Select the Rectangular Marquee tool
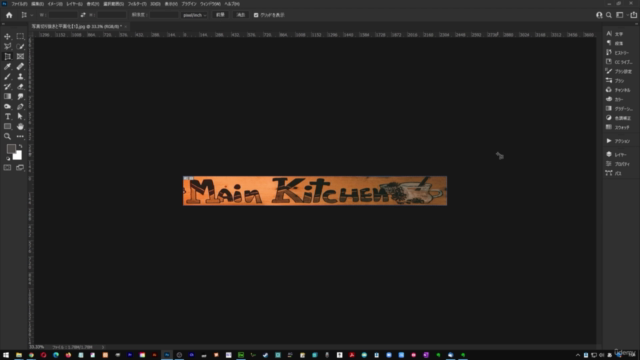 [20, 37]
